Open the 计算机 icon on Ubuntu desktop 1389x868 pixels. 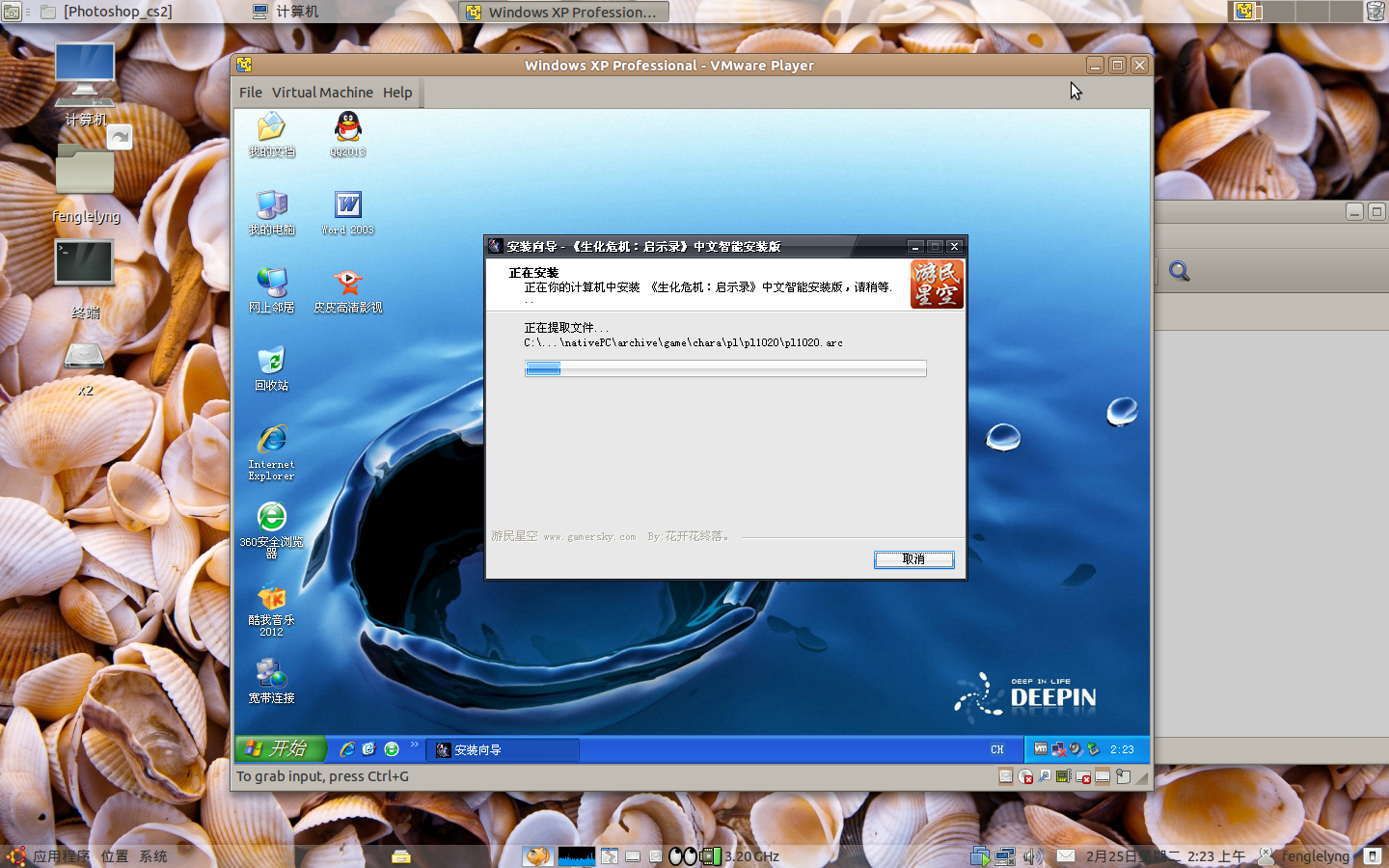85,85
